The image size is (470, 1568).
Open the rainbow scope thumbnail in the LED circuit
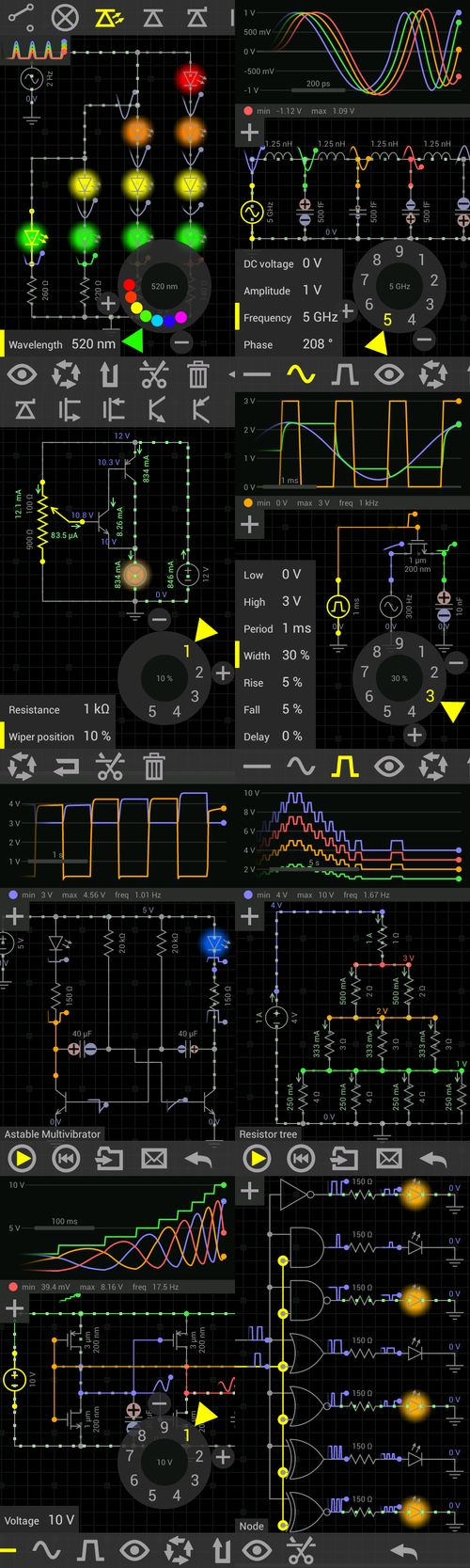point(36,49)
